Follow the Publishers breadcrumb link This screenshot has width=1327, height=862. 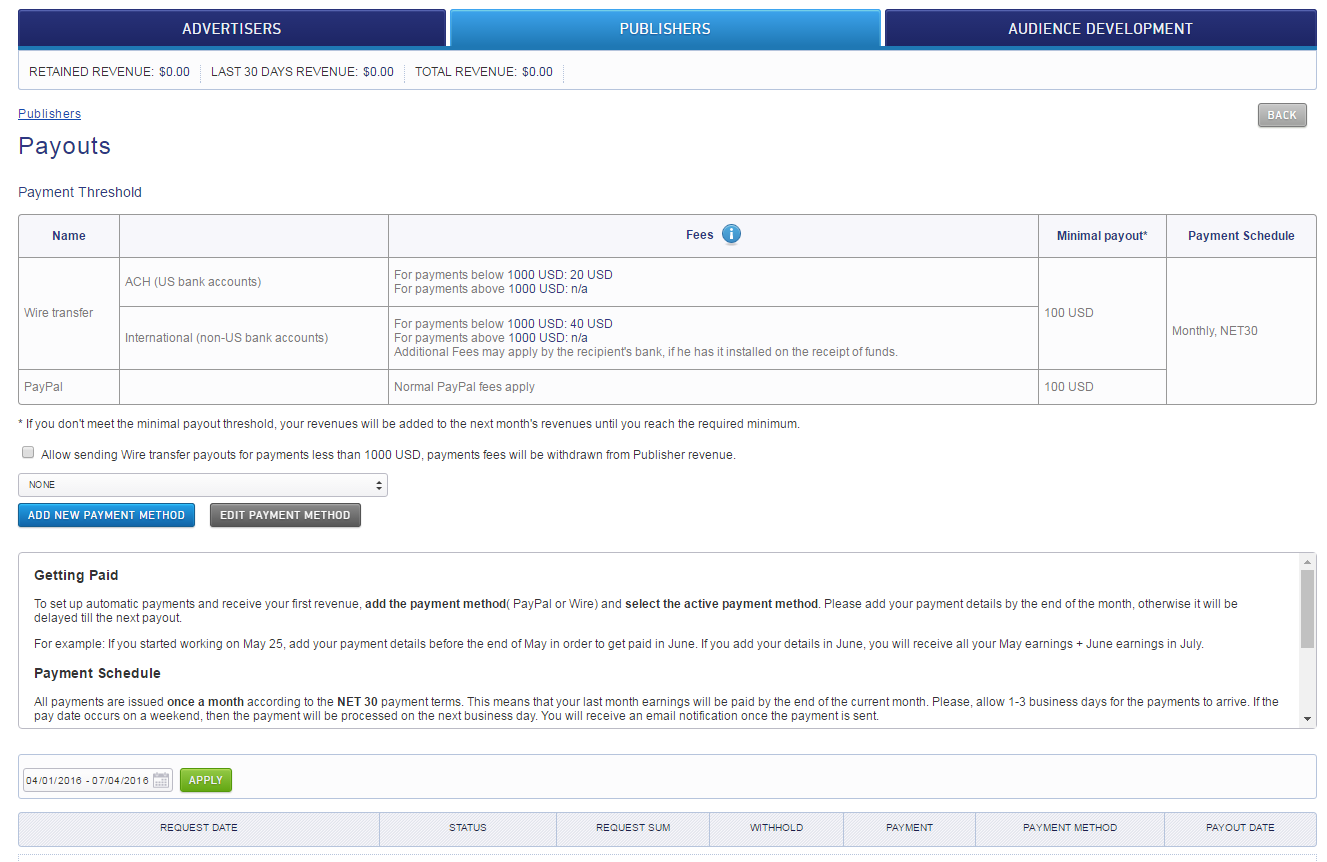49,114
